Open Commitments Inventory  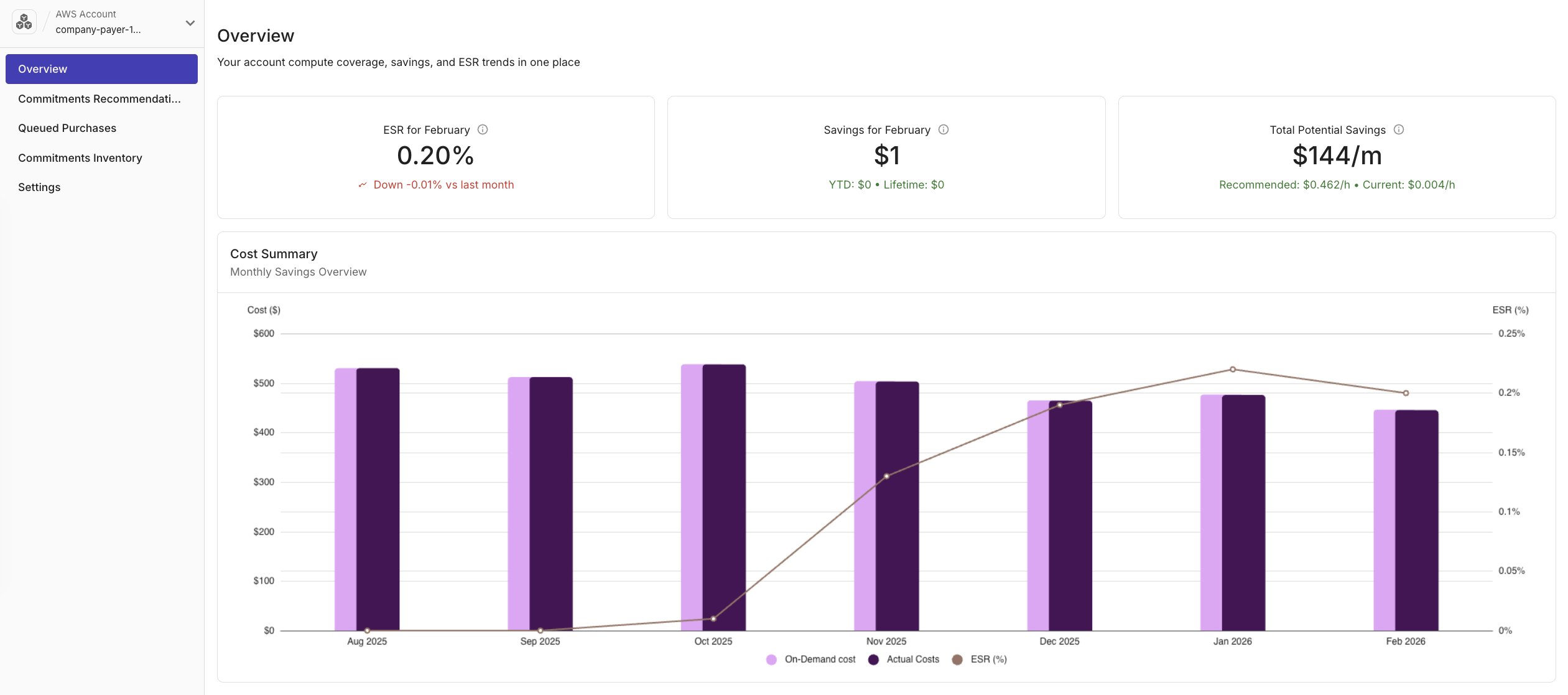[x=80, y=157]
